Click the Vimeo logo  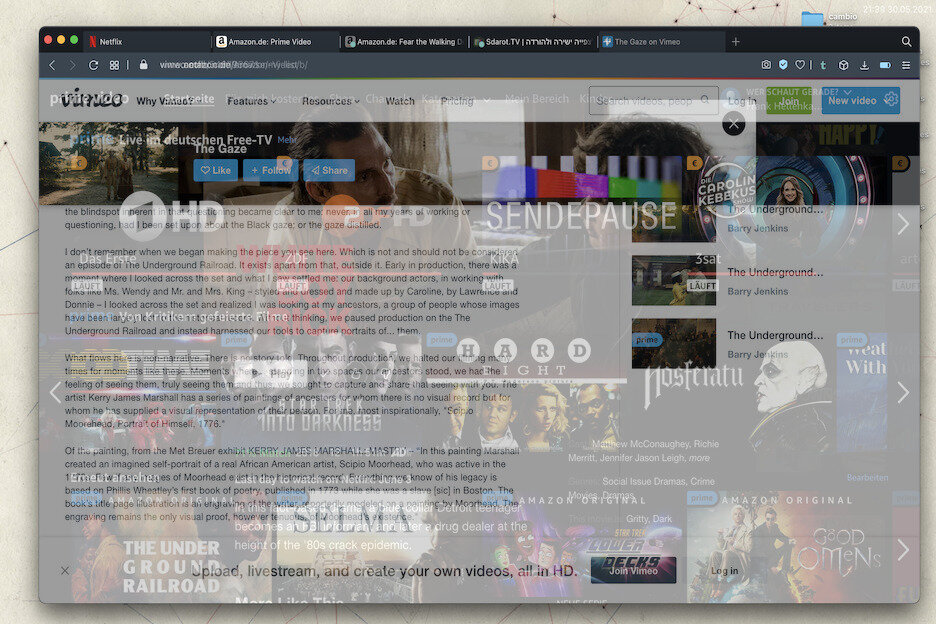tap(91, 98)
